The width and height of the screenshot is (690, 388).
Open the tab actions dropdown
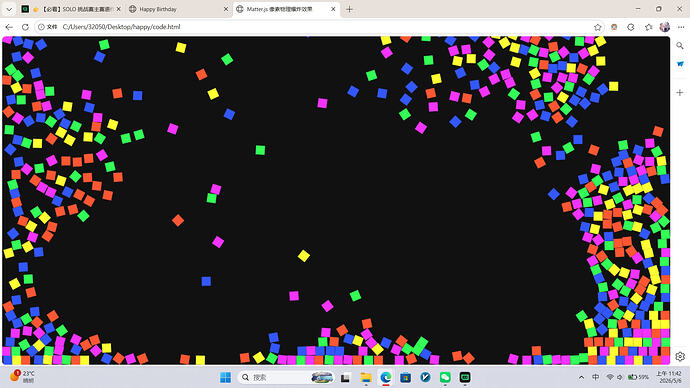click(x=9, y=9)
